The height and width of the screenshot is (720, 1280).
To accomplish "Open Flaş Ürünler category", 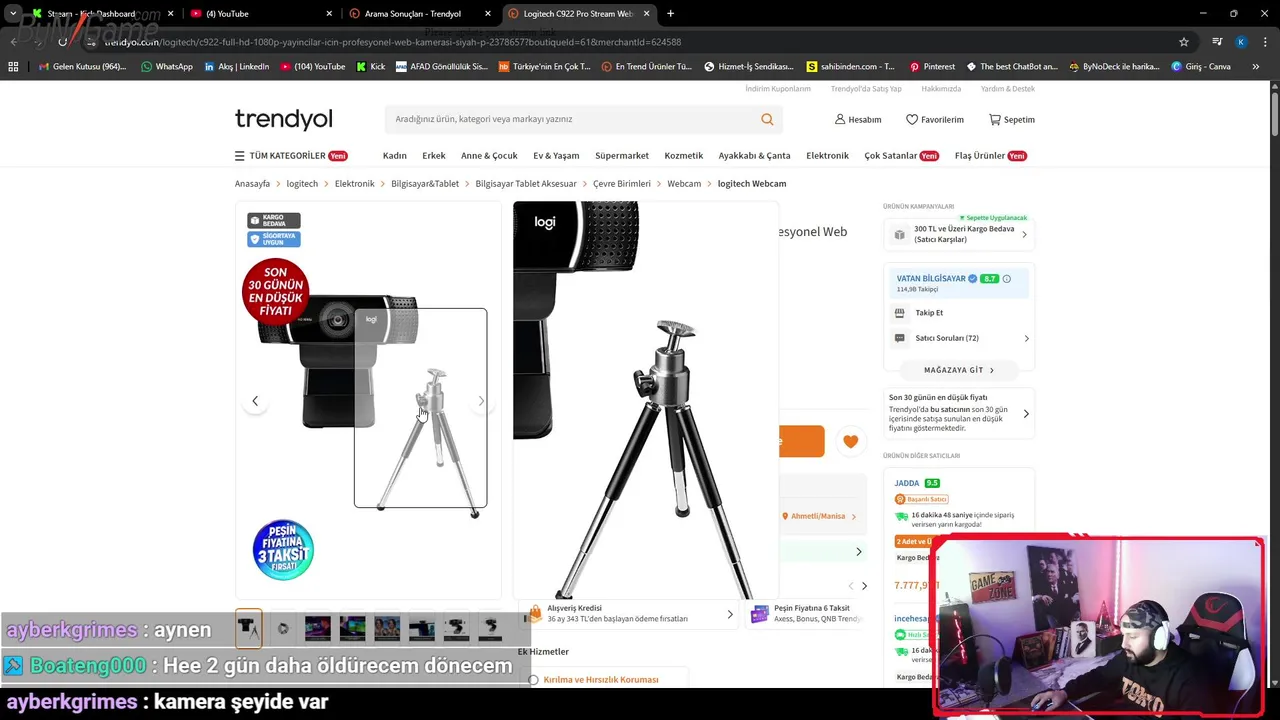I will click(991, 156).
